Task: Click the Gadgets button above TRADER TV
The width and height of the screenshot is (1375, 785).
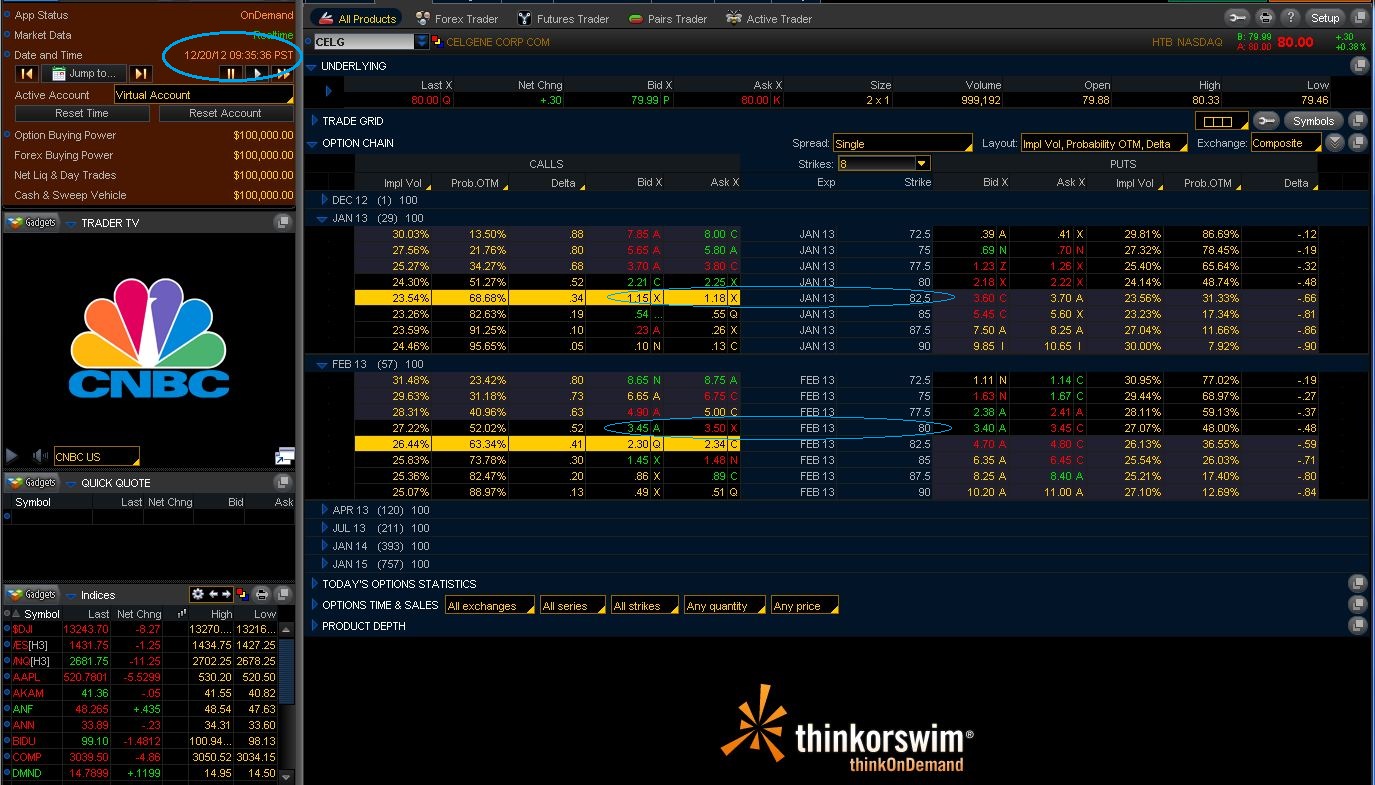Action: tap(31, 223)
